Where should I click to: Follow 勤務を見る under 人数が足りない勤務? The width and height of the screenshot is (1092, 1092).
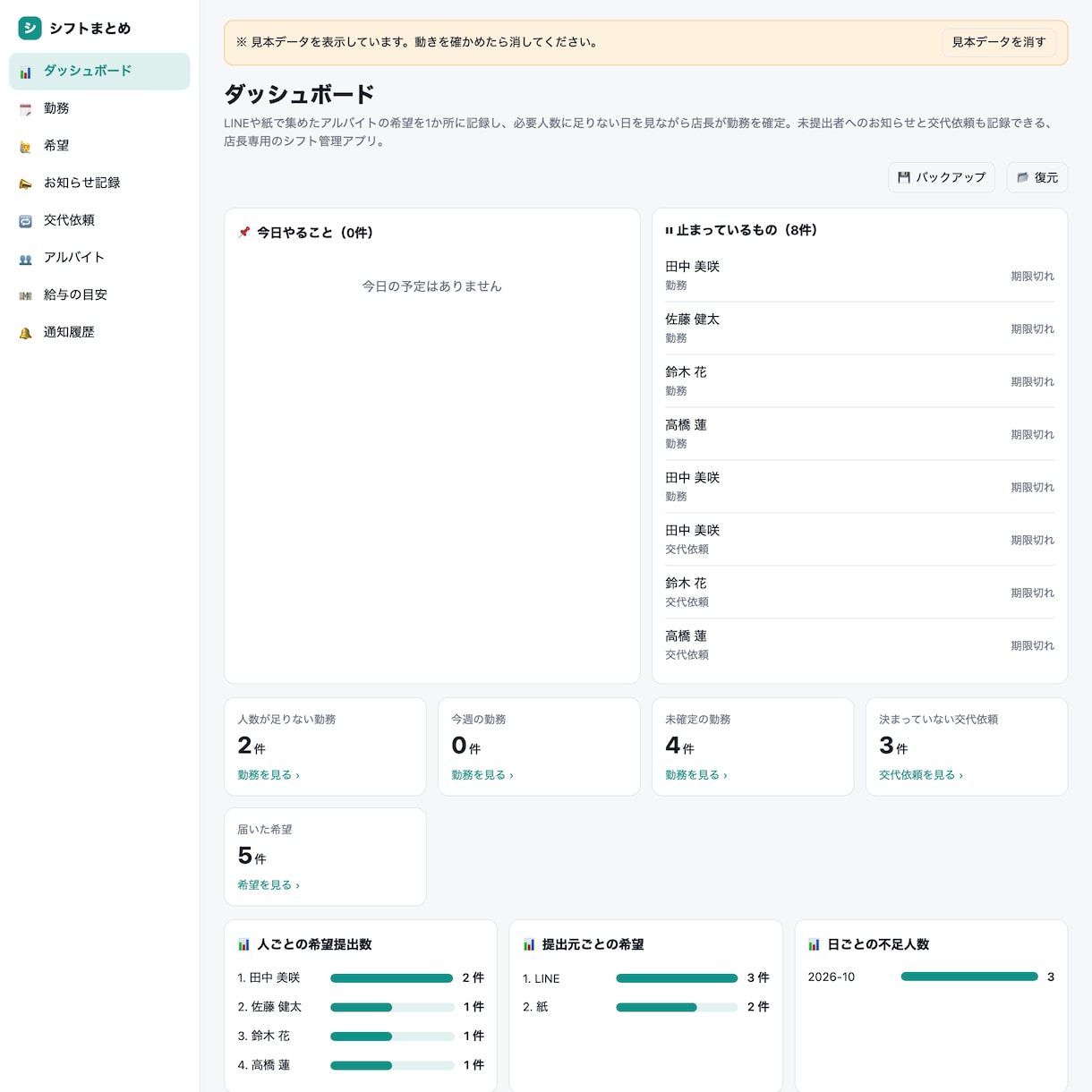(x=269, y=775)
